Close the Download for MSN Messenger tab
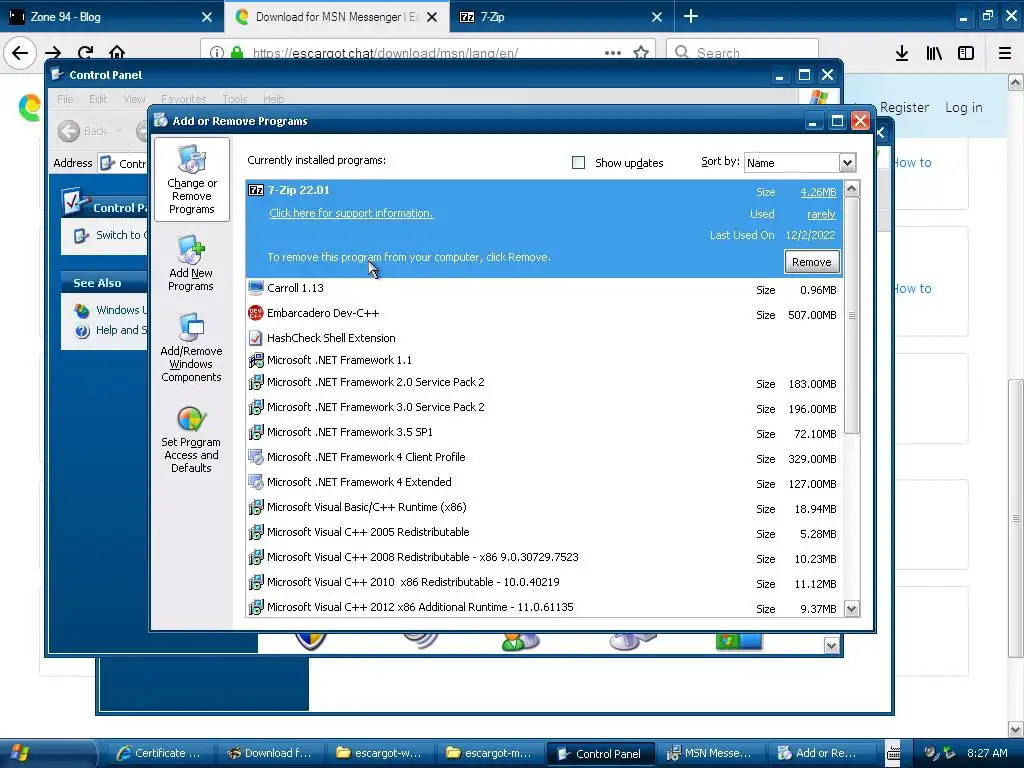This screenshot has height=768, width=1024. point(432,17)
